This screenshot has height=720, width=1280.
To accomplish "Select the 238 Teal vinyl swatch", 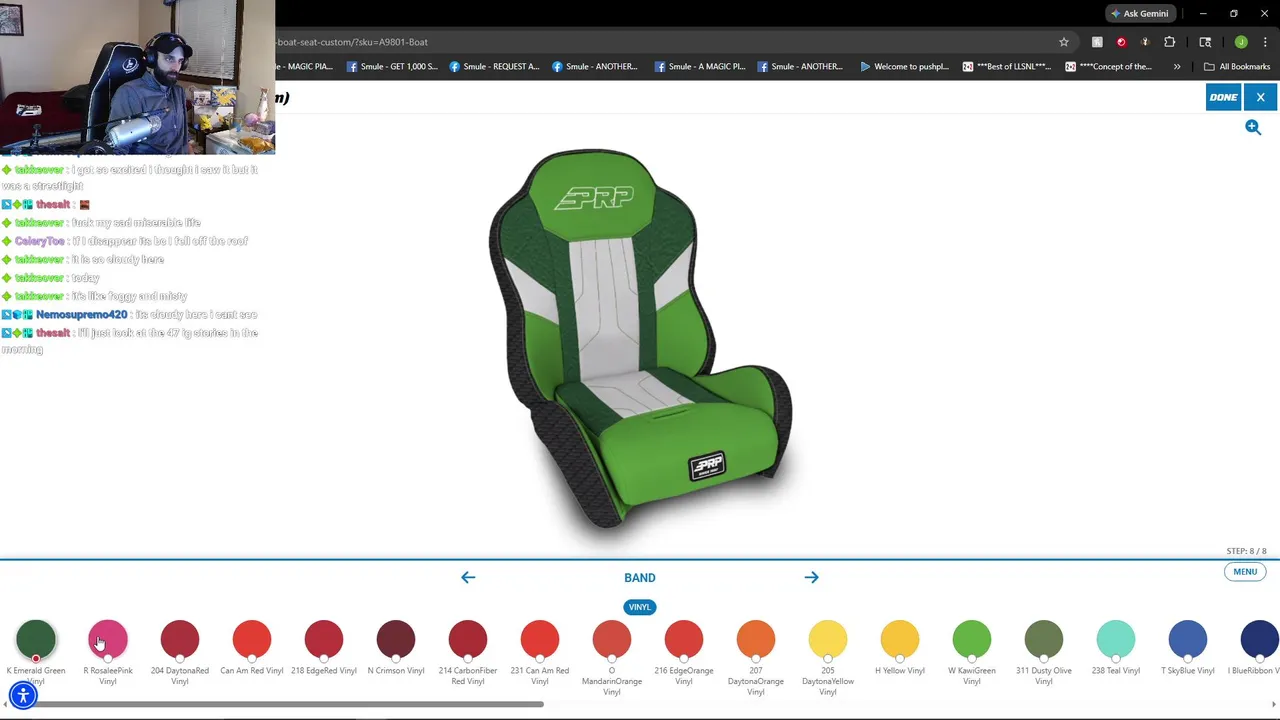I will (x=1116, y=640).
